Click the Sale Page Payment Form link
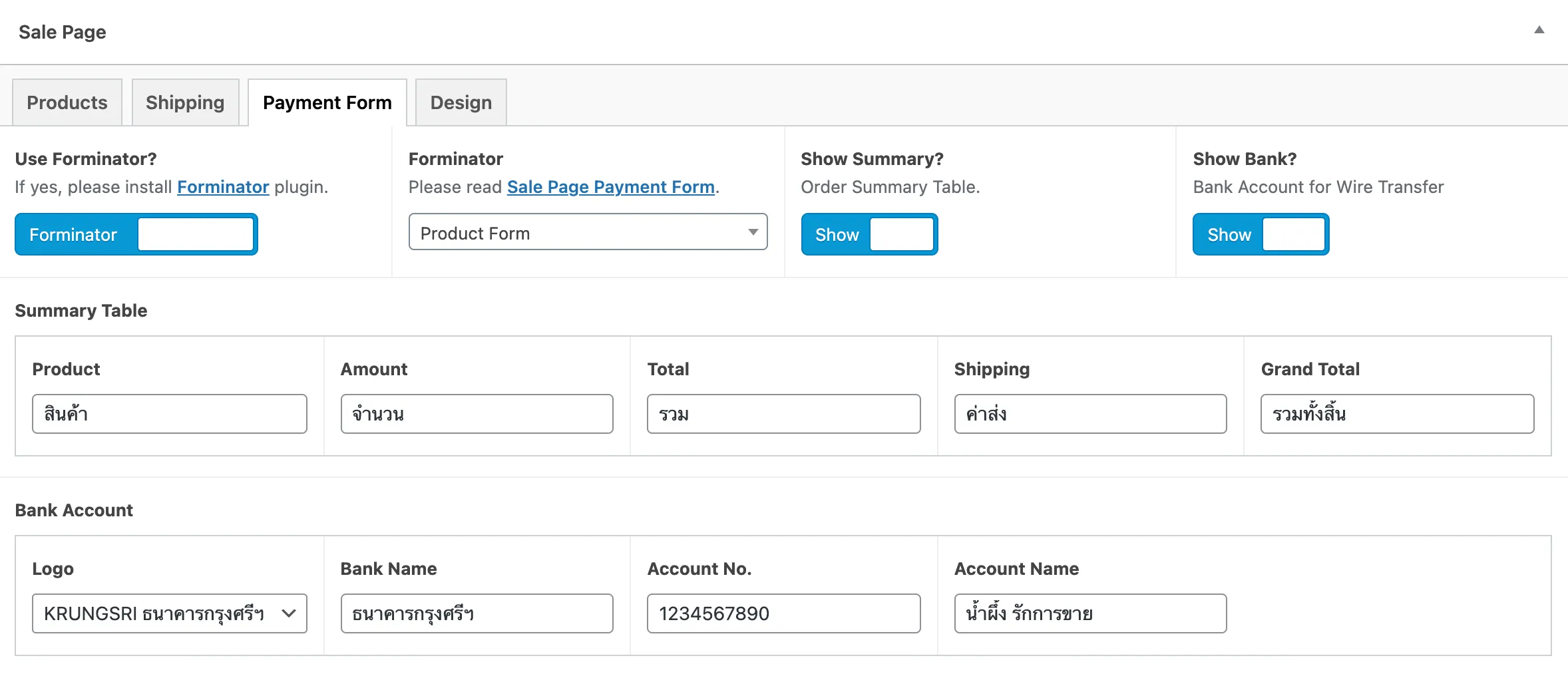The height and width of the screenshot is (676, 1568). 610,187
